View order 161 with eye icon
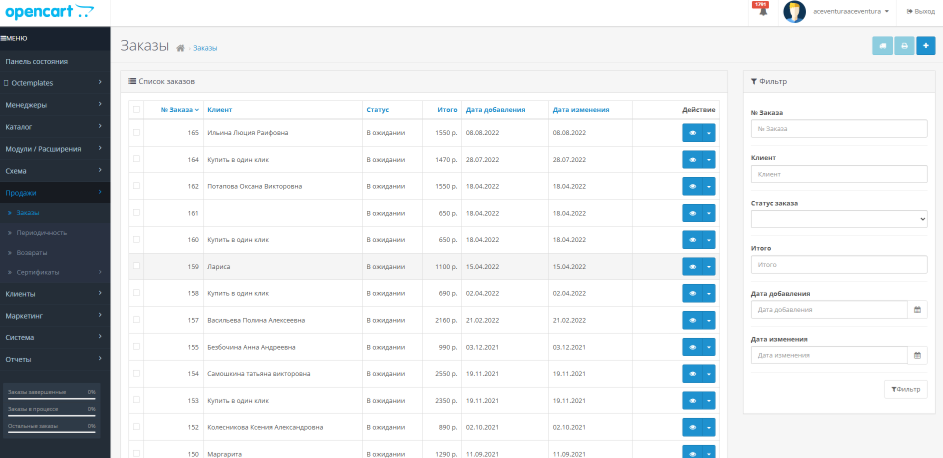This screenshot has height=458, width=943. tap(692, 213)
